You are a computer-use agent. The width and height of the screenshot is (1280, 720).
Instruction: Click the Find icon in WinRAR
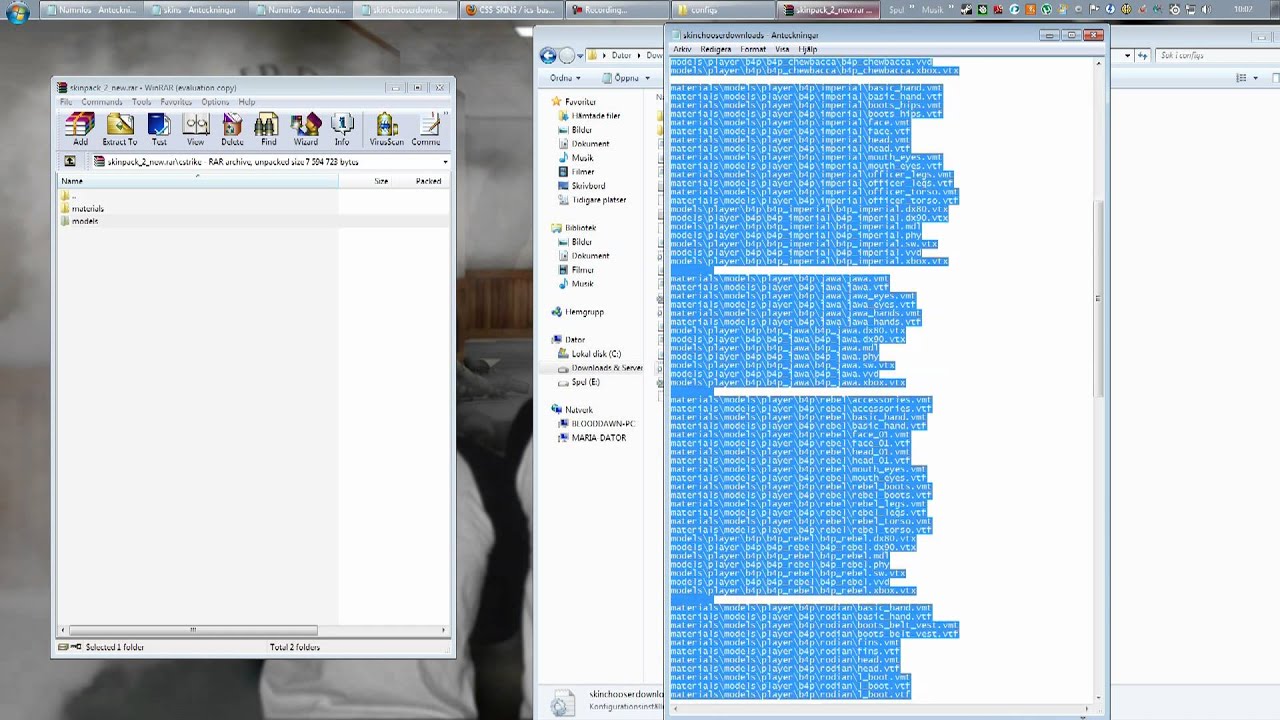coord(268,129)
